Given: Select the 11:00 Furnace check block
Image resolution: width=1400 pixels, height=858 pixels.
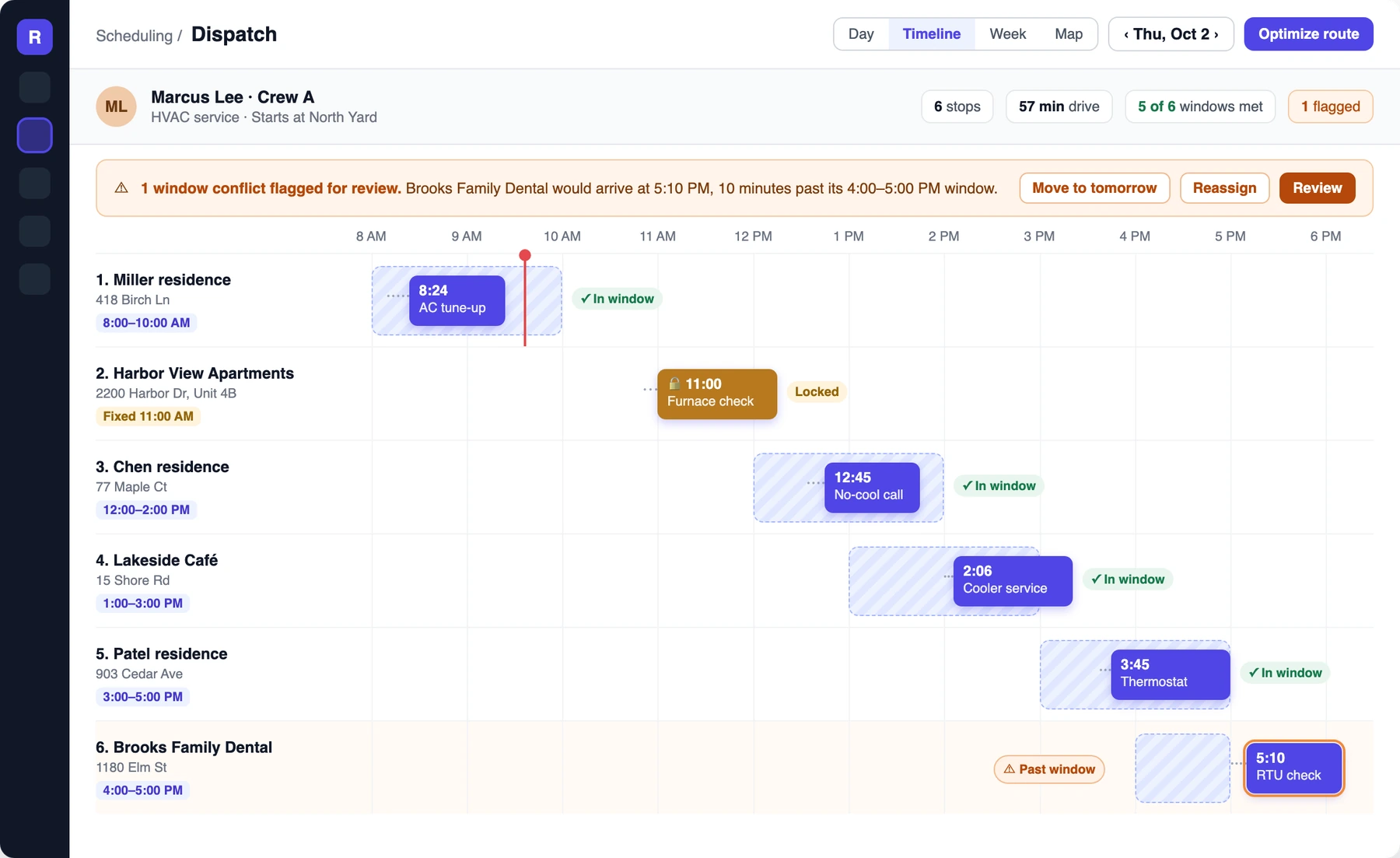Looking at the screenshot, I should click(716, 394).
